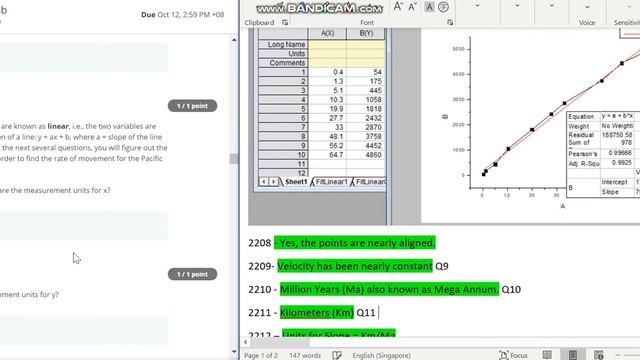
Task: Increase font size in Word ribbon
Action: pyautogui.click(x=398, y=7)
